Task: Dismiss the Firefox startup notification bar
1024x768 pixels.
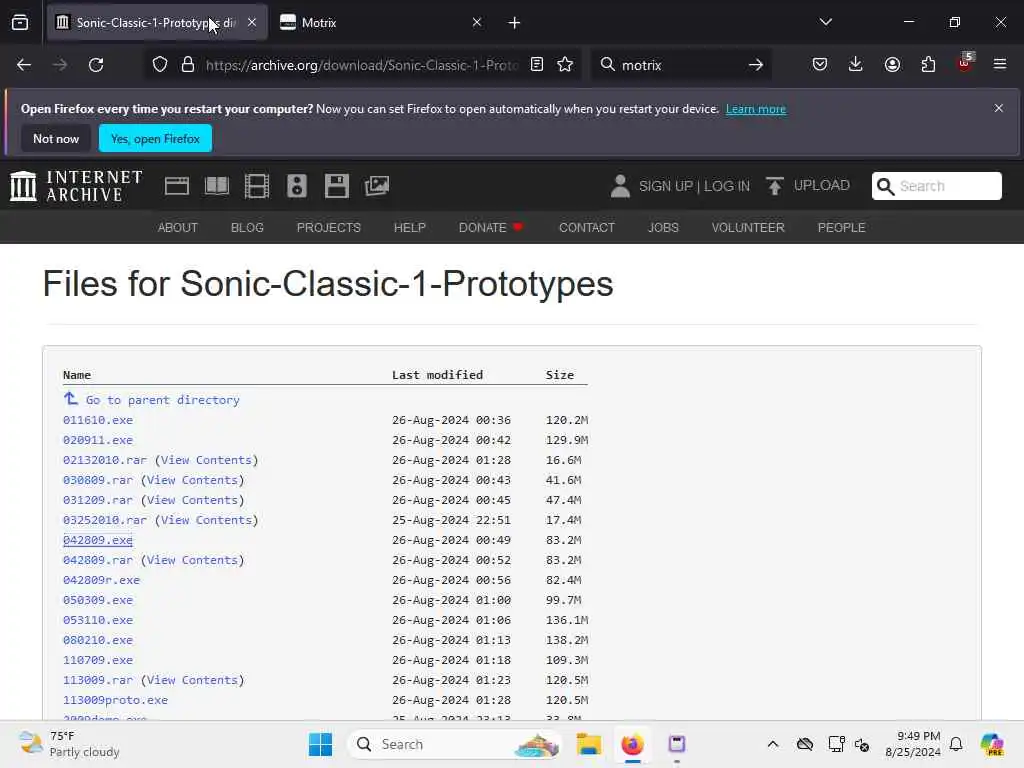Action: pyautogui.click(x=999, y=108)
